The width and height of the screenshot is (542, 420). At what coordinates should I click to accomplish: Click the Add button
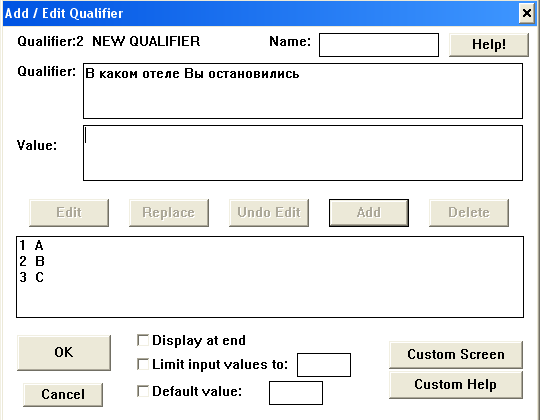click(369, 213)
